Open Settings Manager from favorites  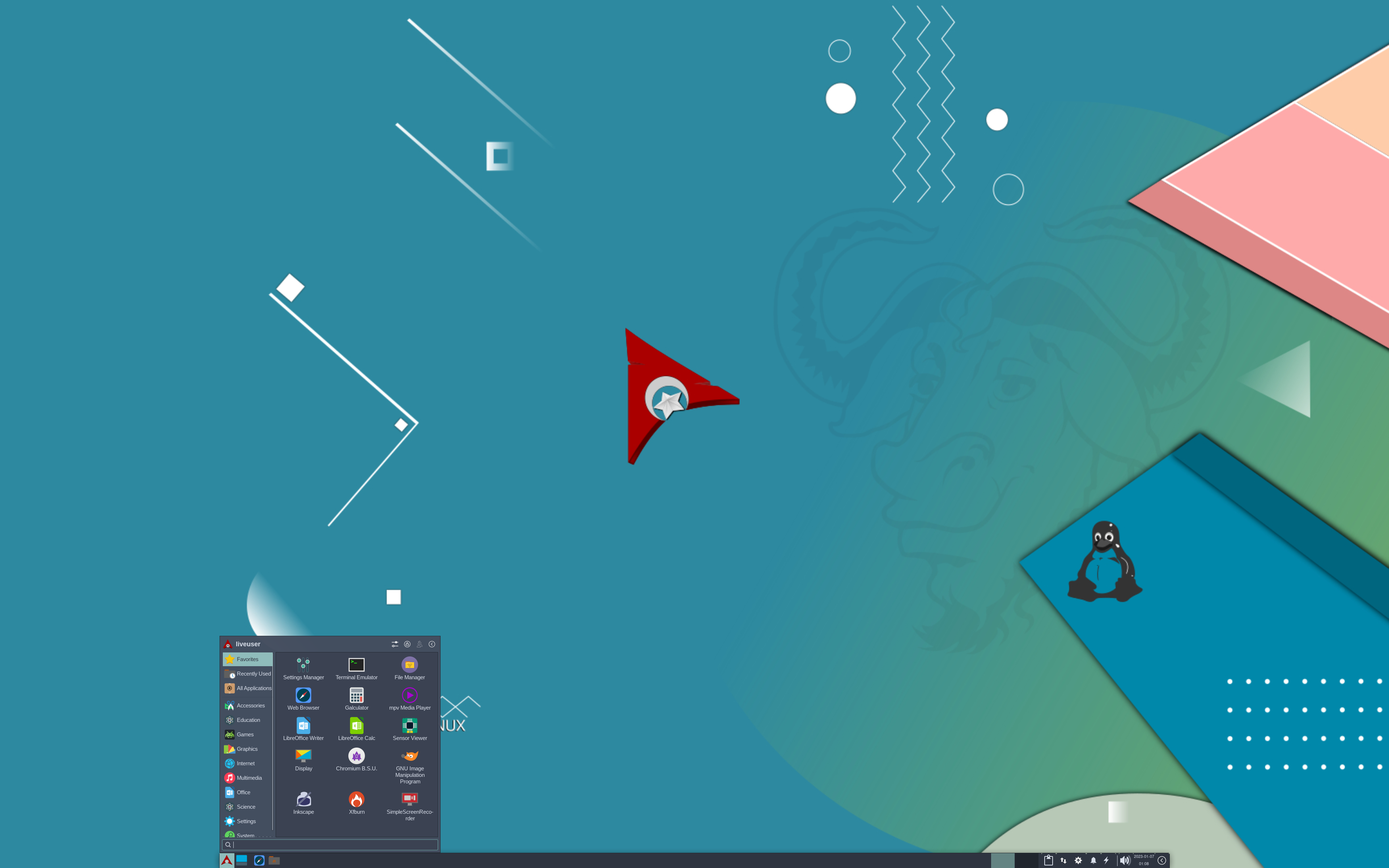(303, 669)
